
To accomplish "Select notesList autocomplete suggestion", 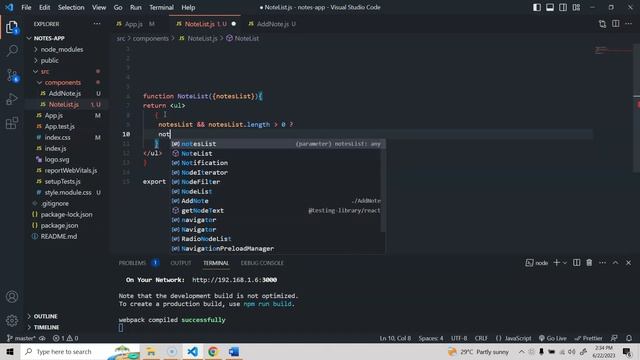I will click(277, 144).
